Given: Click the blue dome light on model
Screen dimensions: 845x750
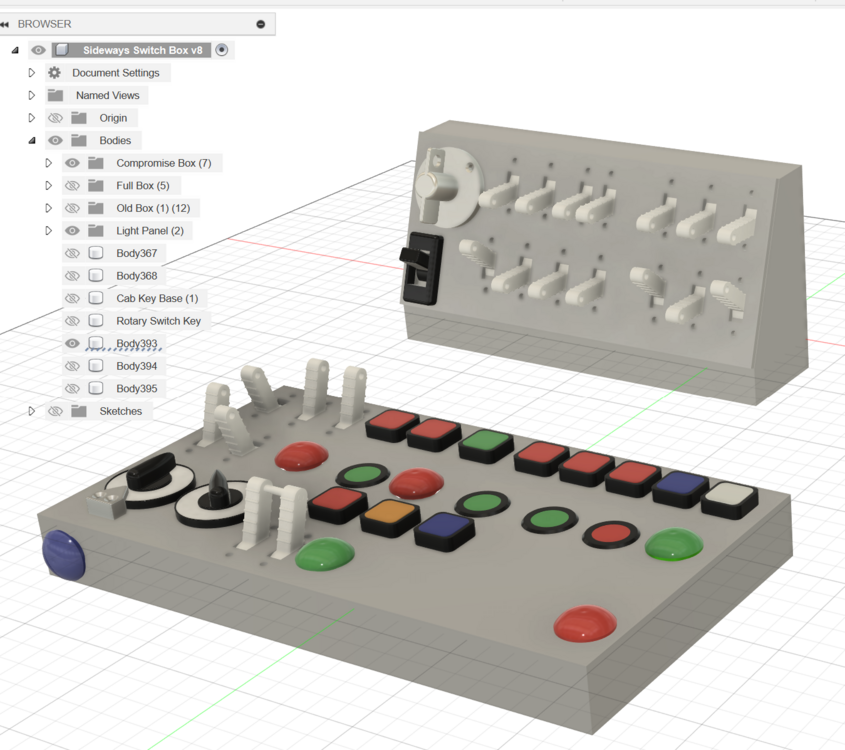Looking at the screenshot, I should click(x=64, y=555).
